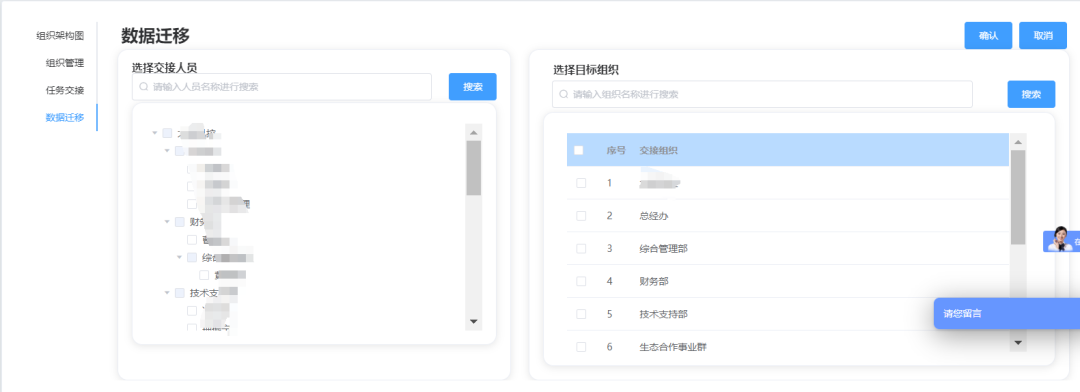Focus the 请输入组织名称进行搜索 input field
This screenshot has width=1080, height=392.
pyautogui.click(x=762, y=94)
